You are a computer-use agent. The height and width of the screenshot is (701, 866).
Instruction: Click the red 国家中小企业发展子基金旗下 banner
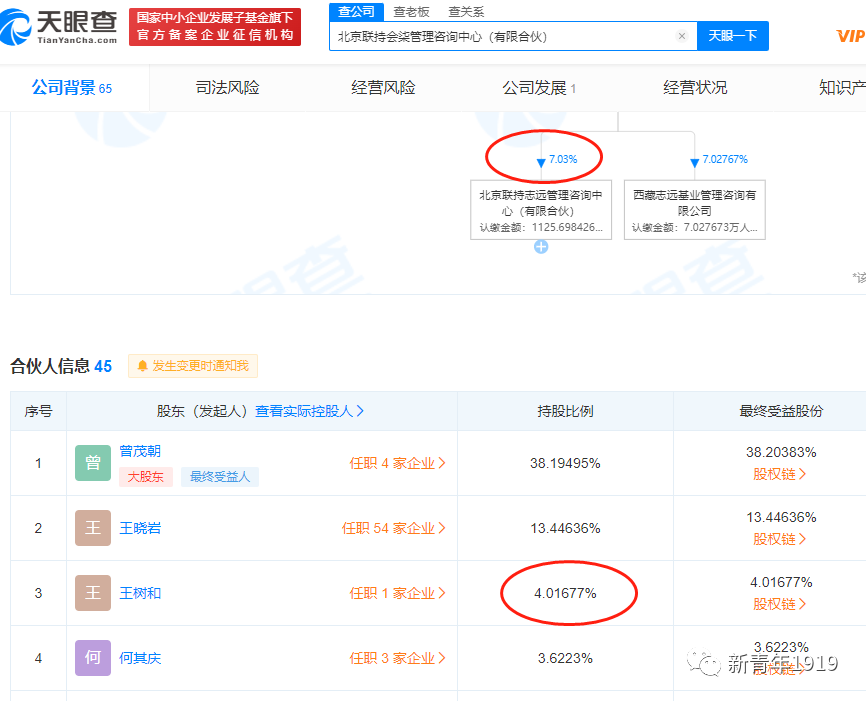pos(215,27)
